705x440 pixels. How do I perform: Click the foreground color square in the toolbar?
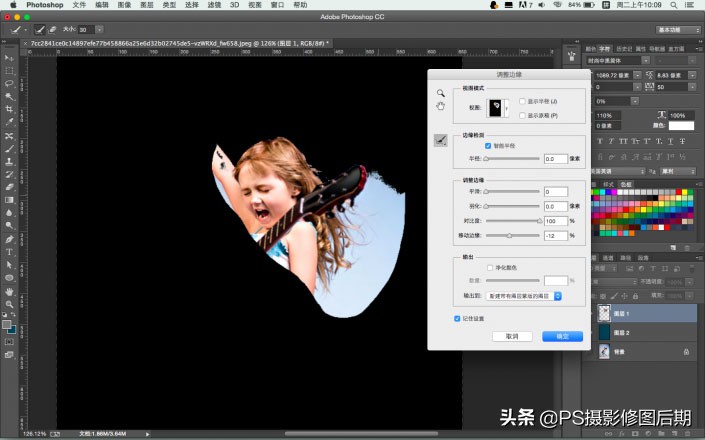point(8,324)
